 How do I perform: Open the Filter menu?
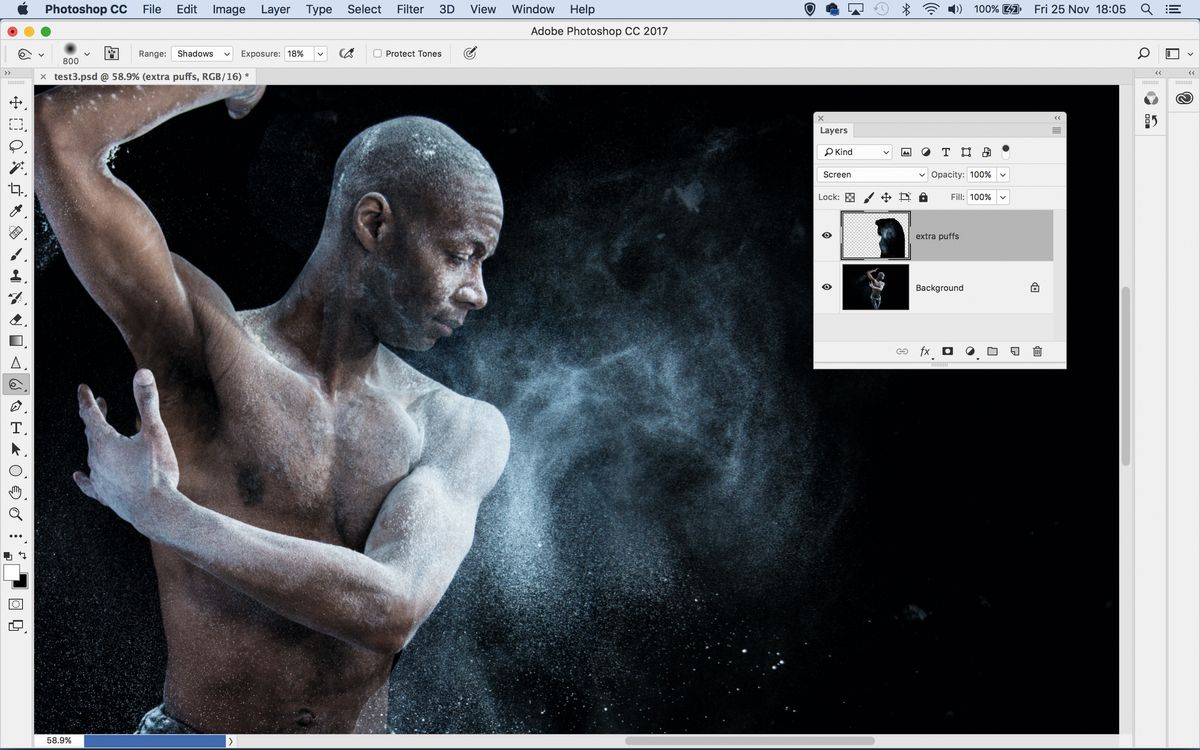[409, 9]
